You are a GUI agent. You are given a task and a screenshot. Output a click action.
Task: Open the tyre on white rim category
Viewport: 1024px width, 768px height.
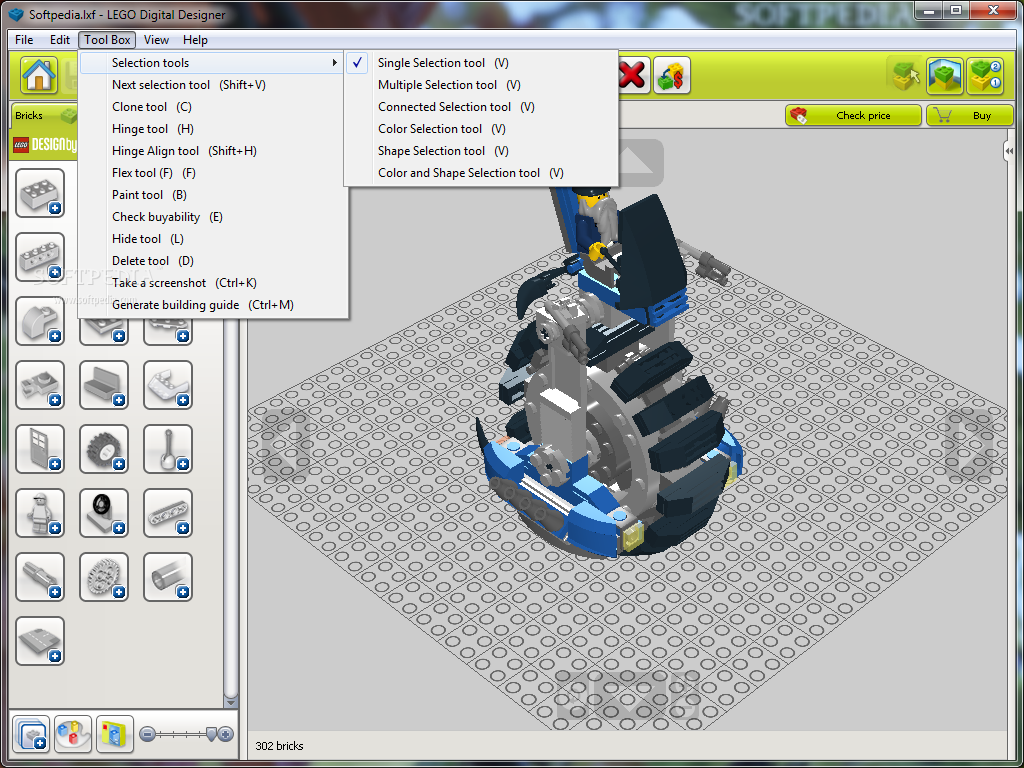point(104,513)
